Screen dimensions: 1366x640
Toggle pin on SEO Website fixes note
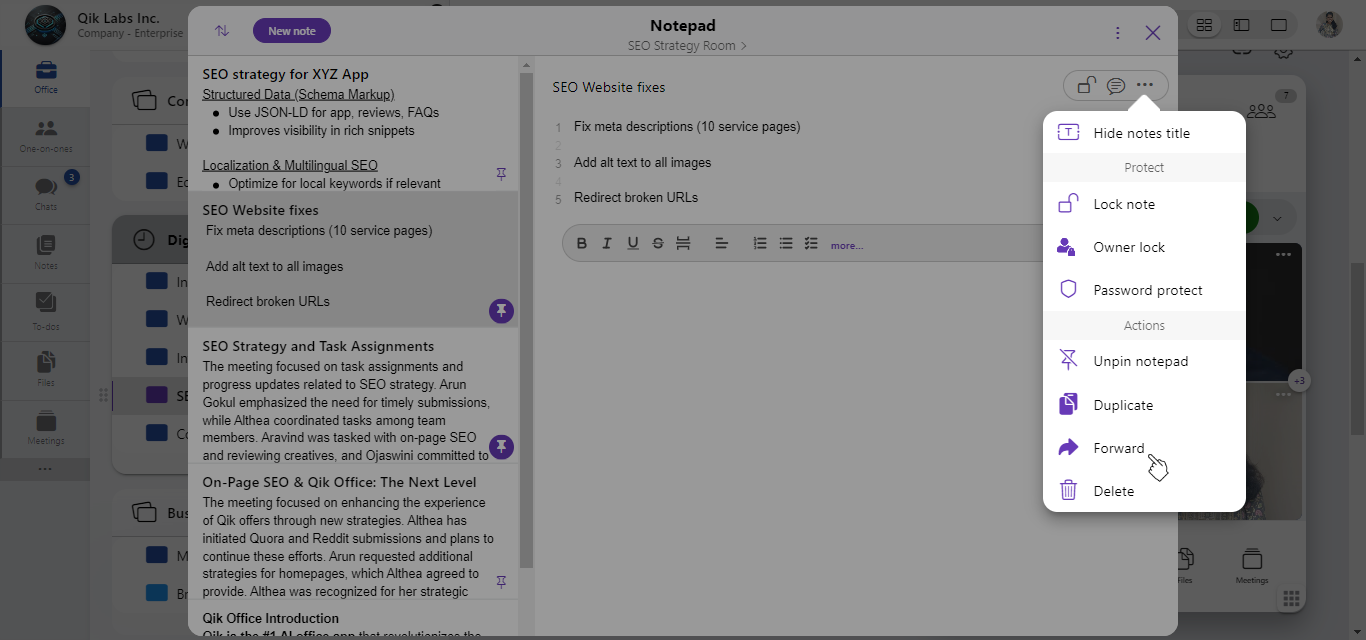click(x=501, y=310)
